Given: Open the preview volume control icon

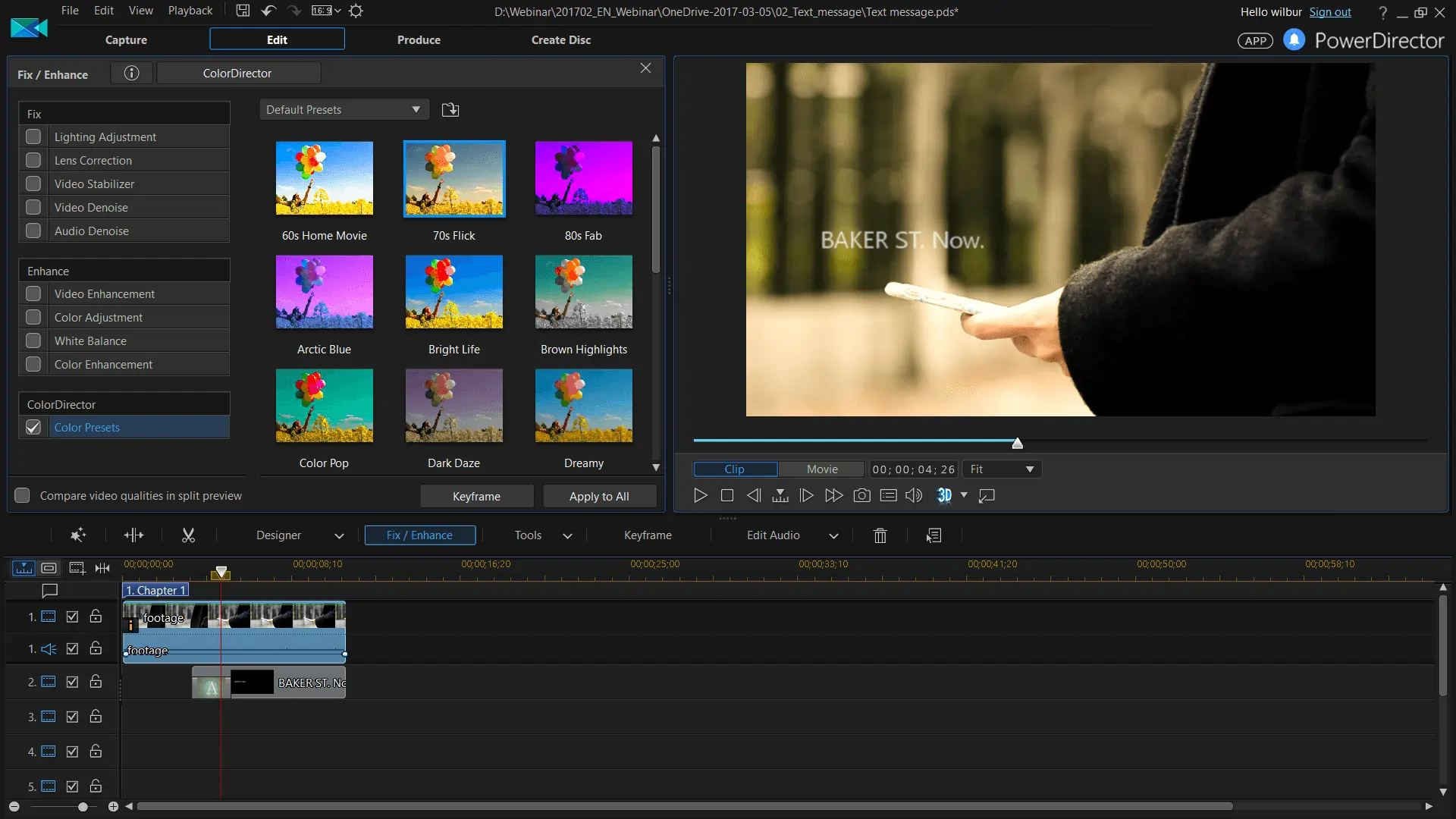Looking at the screenshot, I should coord(913,495).
